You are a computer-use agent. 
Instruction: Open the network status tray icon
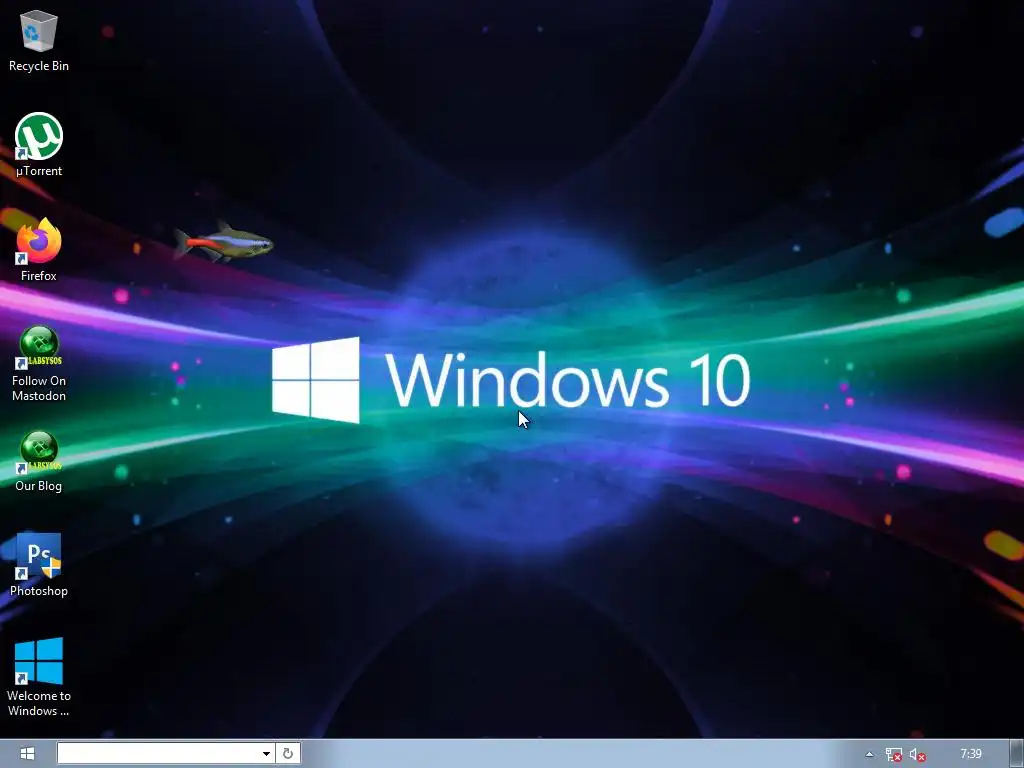[893, 755]
